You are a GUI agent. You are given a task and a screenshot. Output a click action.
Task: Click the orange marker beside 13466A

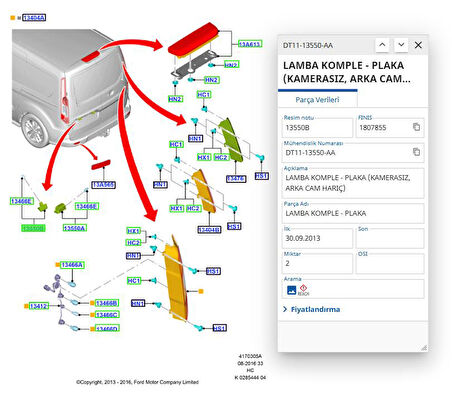(x=57, y=265)
